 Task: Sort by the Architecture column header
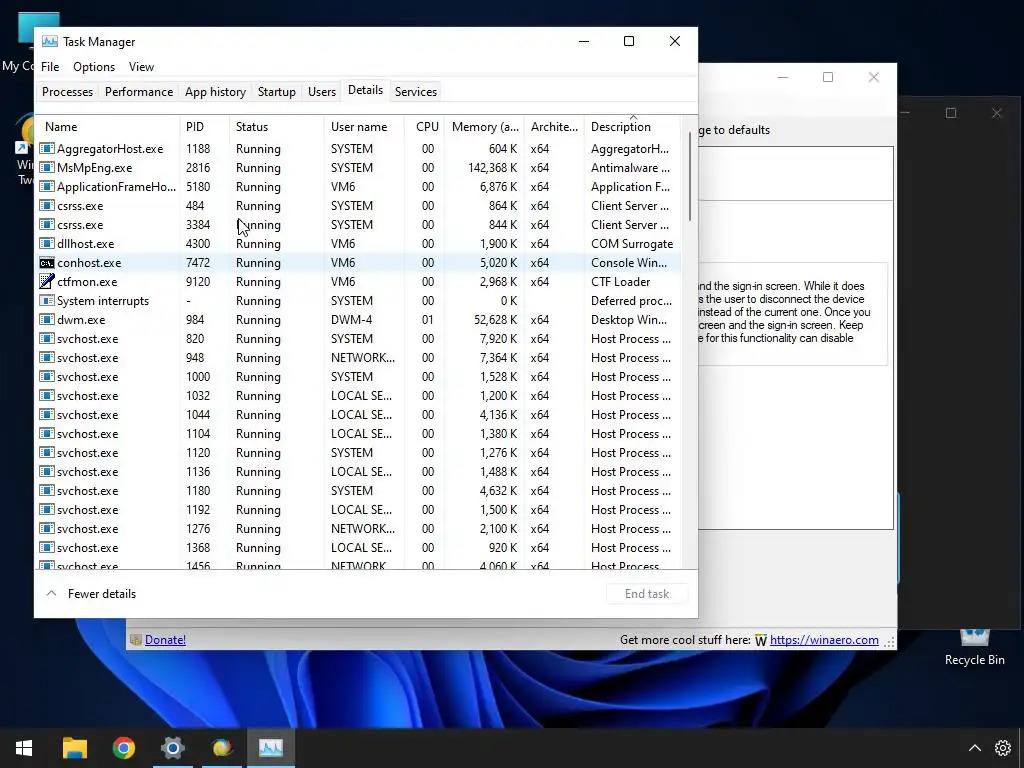coord(554,127)
